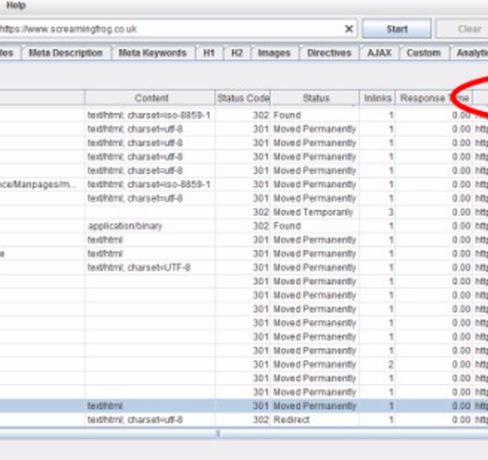Screen dimensions: 488x460
Task: Open the H1 tab
Action: point(209,53)
